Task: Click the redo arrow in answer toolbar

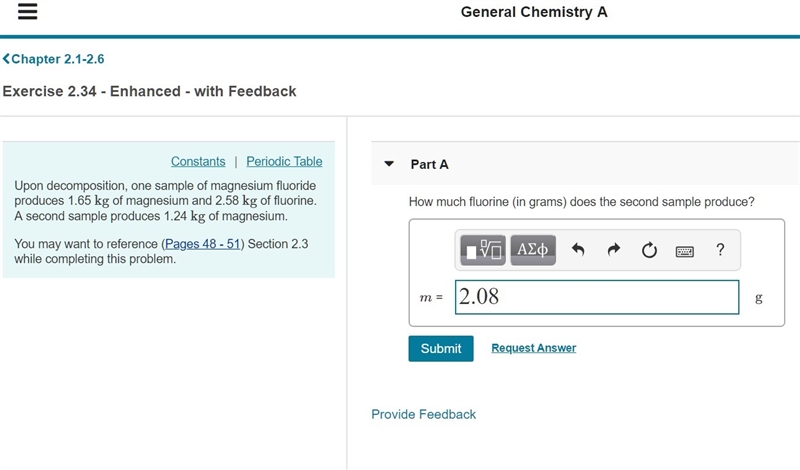Action: pyautogui.click(x=614, y=250)
